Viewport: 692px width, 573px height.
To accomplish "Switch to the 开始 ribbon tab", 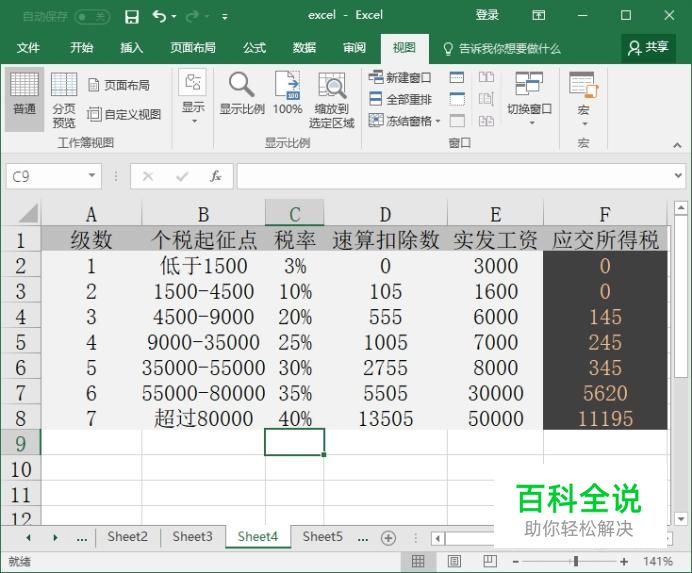I will click(82, 48).
